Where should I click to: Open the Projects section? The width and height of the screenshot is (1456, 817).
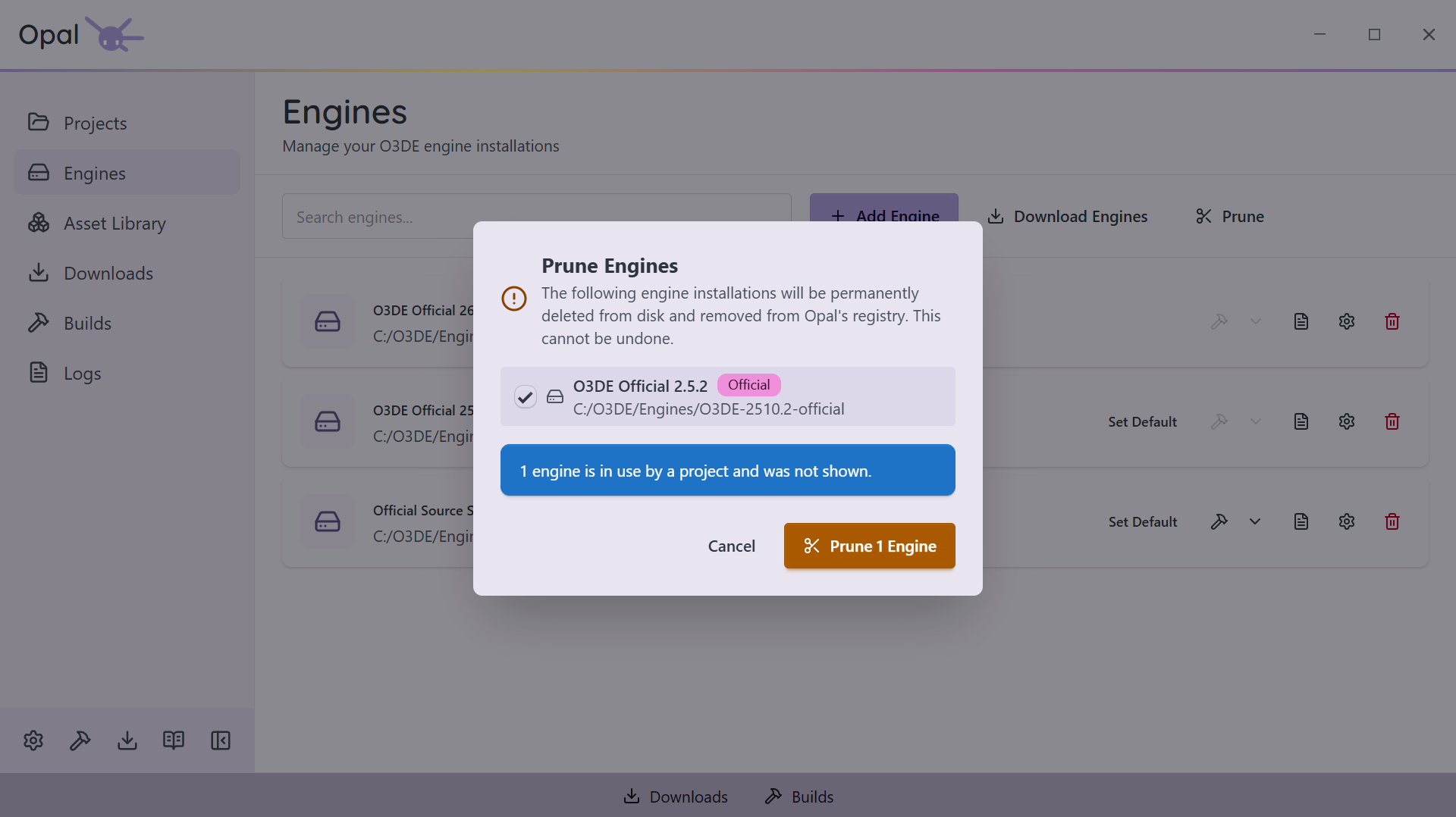coord(127,123)
